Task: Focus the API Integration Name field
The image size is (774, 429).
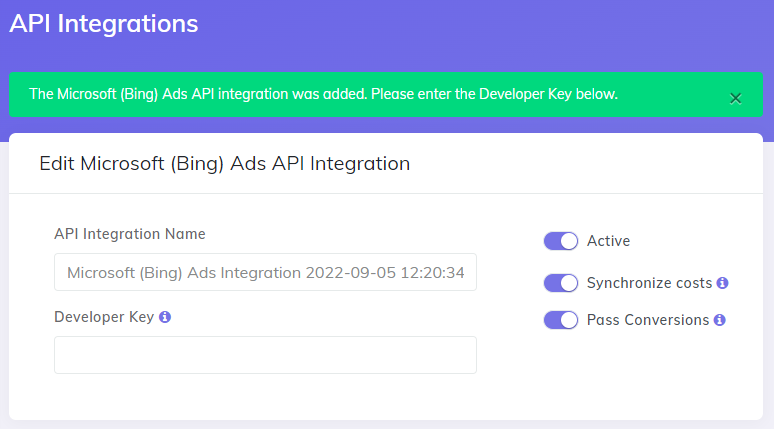Action: (266, 272)
